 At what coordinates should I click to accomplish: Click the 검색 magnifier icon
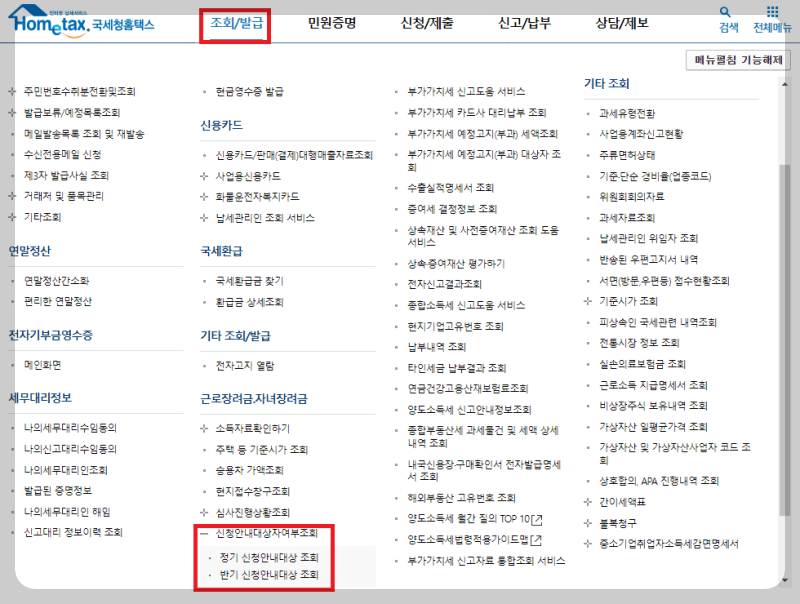(x=724, y=12)
